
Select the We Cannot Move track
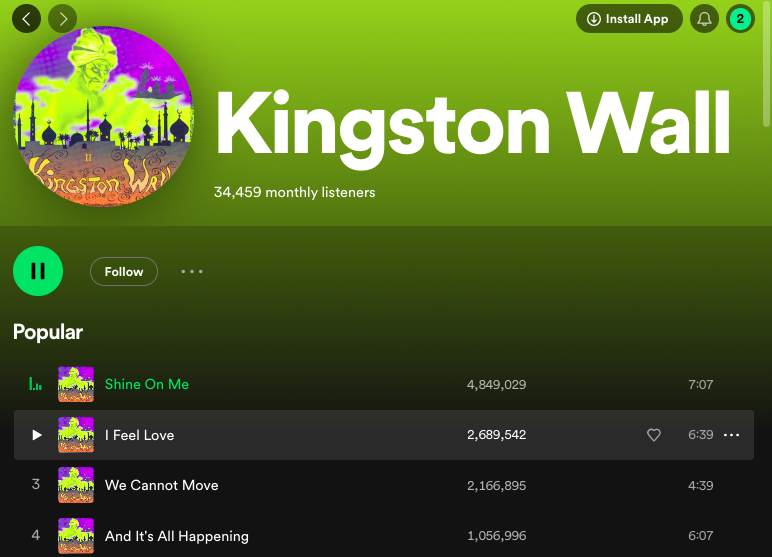coord(384,485)
